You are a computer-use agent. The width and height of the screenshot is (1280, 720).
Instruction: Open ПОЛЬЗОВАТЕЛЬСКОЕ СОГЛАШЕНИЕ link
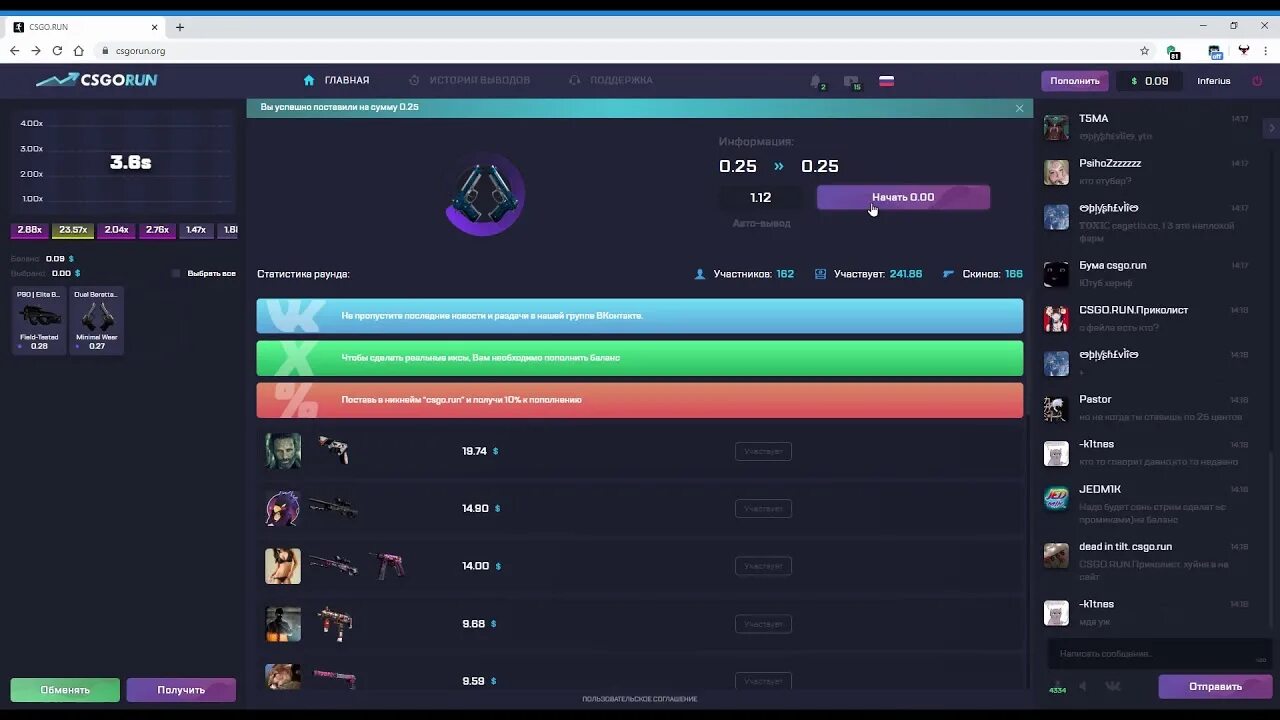coord(640,699)
